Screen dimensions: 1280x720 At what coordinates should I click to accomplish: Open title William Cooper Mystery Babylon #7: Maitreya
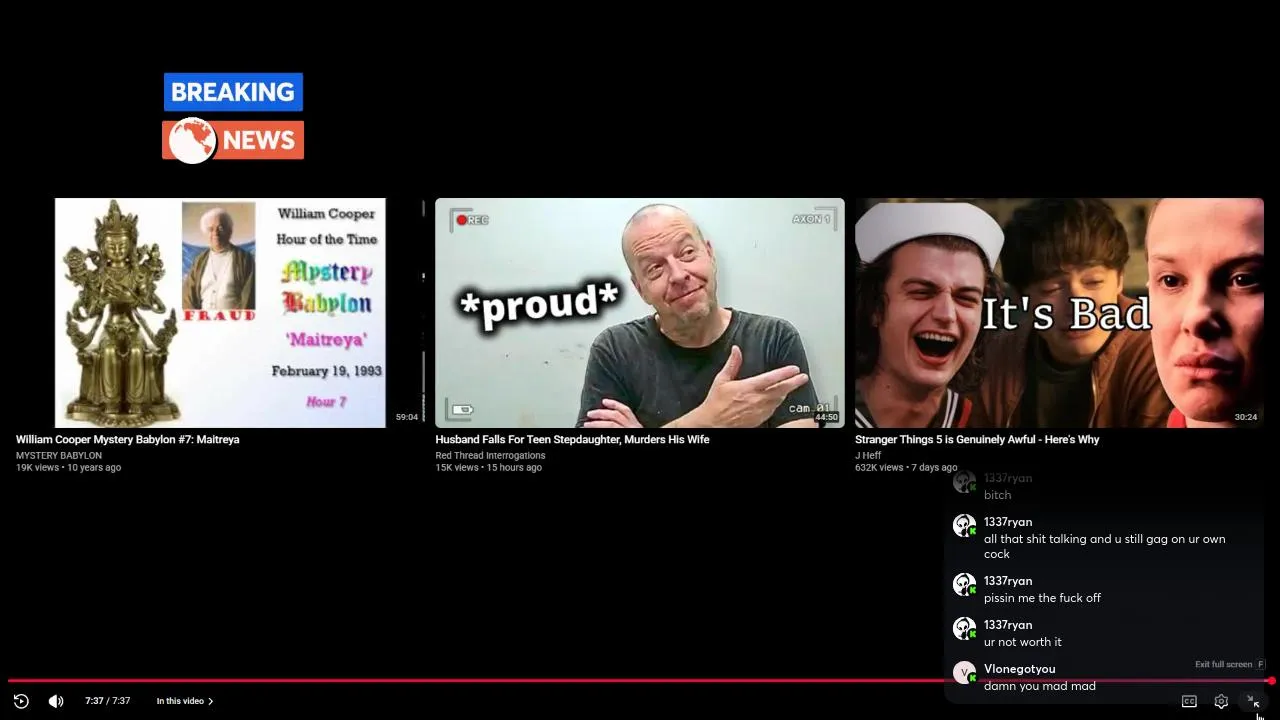click(x=127, y=439)
